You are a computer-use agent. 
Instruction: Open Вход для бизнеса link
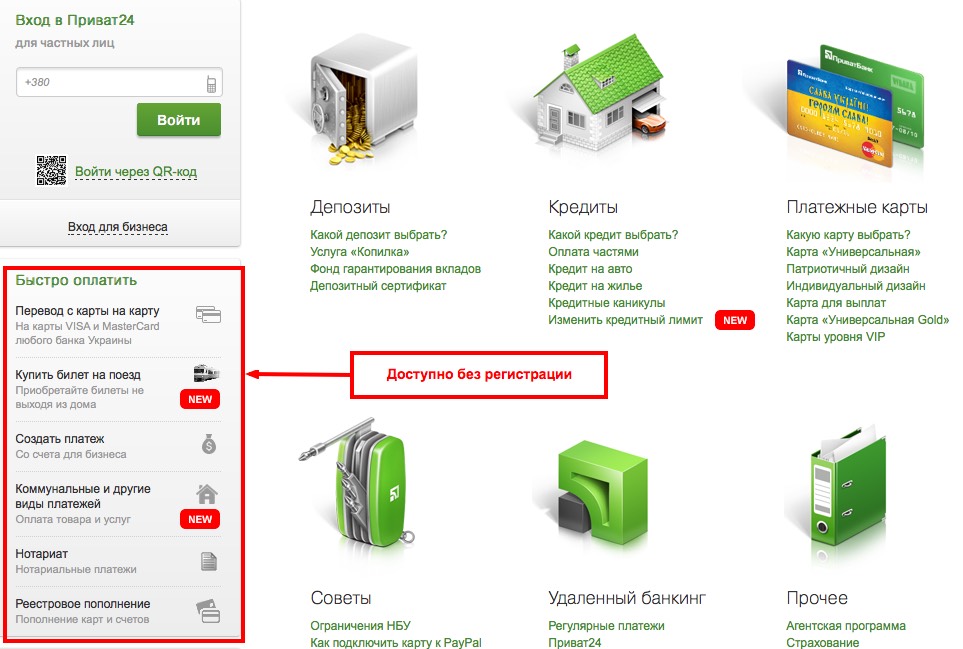(x=117, y=227)
